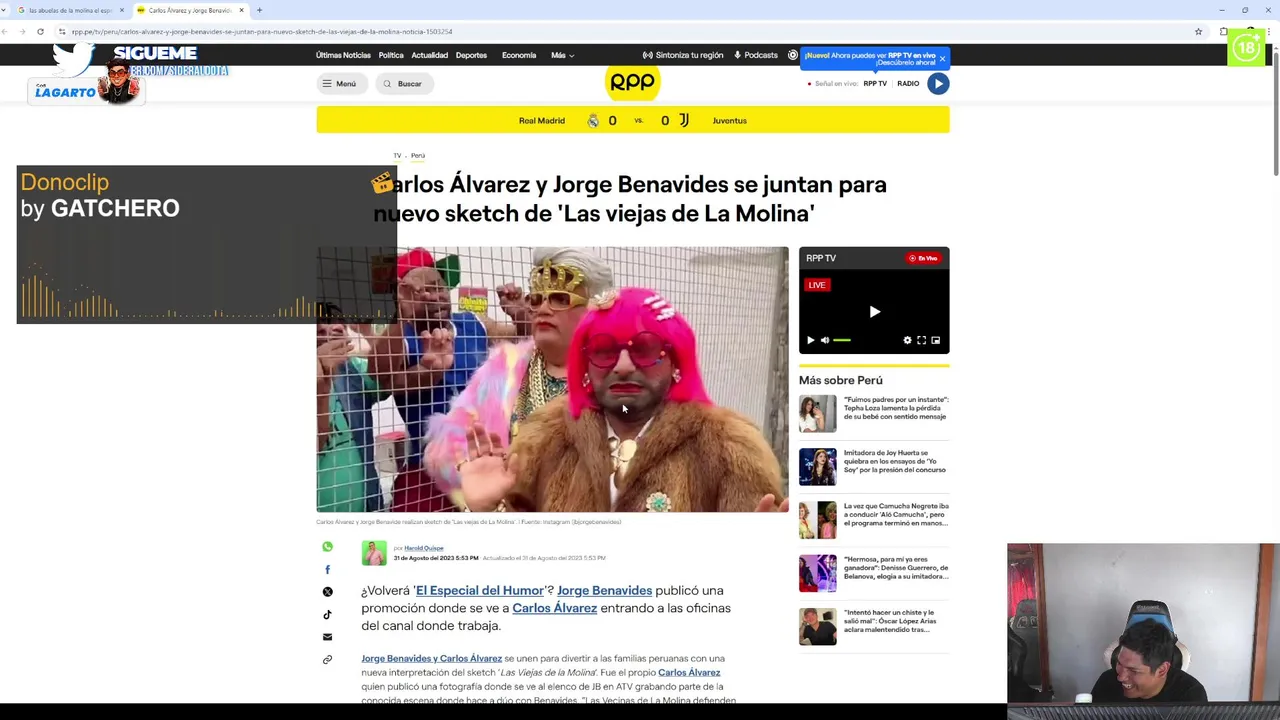Go to Últimas Noticias section

[343, 55]
